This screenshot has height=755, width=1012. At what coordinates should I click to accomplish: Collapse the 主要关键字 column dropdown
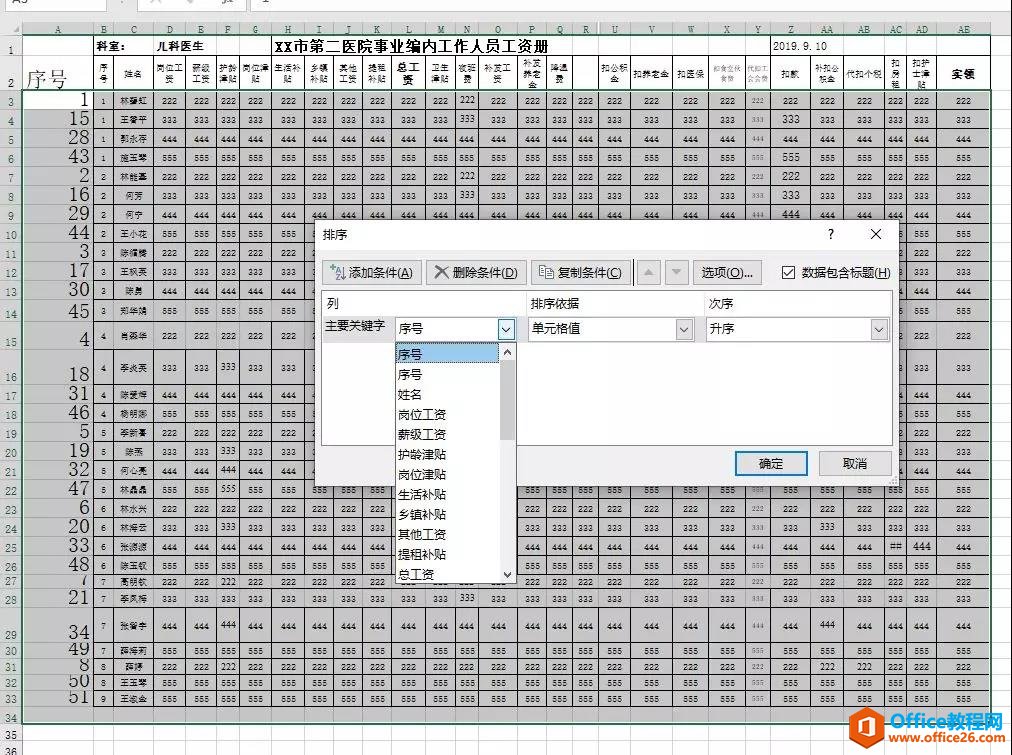point(506,329)
